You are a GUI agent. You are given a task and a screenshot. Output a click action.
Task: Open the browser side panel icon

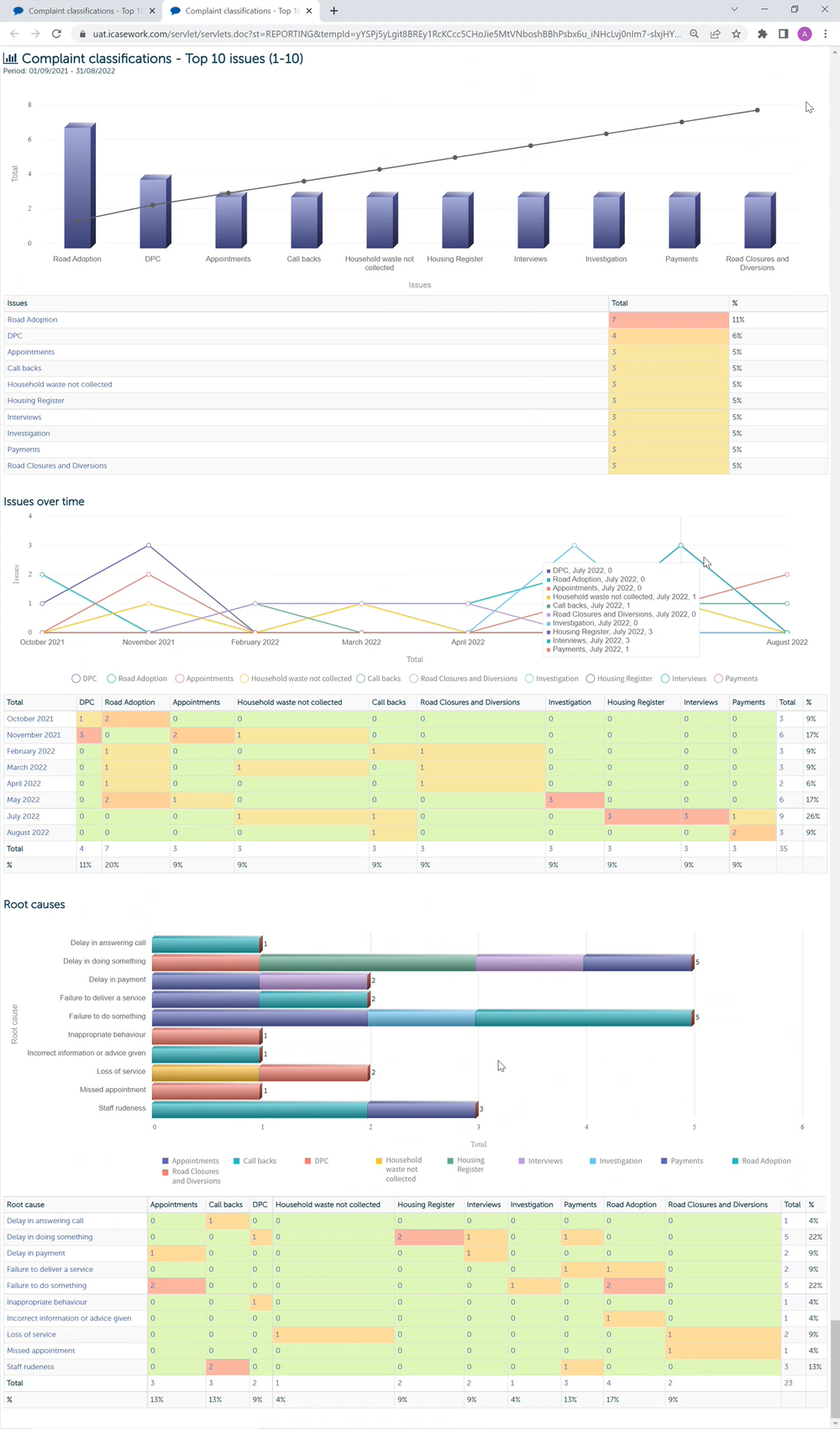tap(784, 34)
